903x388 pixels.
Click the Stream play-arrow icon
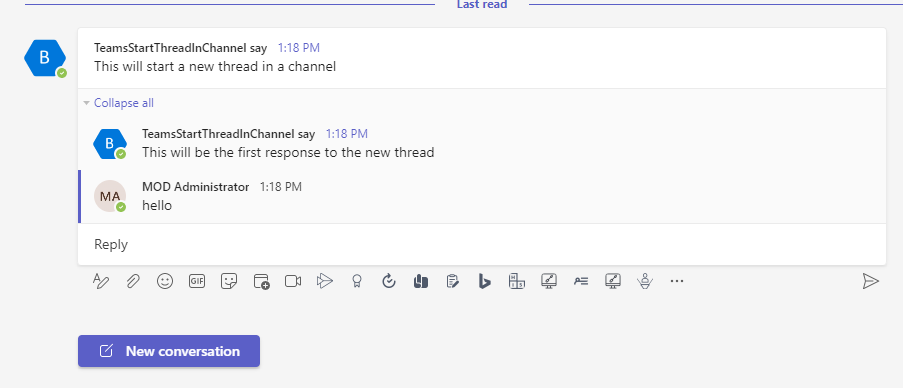325,281
